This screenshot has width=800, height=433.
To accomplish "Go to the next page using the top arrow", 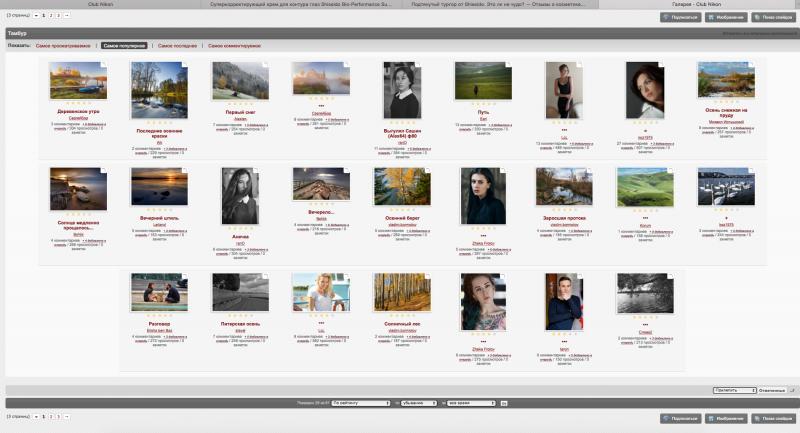I will tap(66, 16).
